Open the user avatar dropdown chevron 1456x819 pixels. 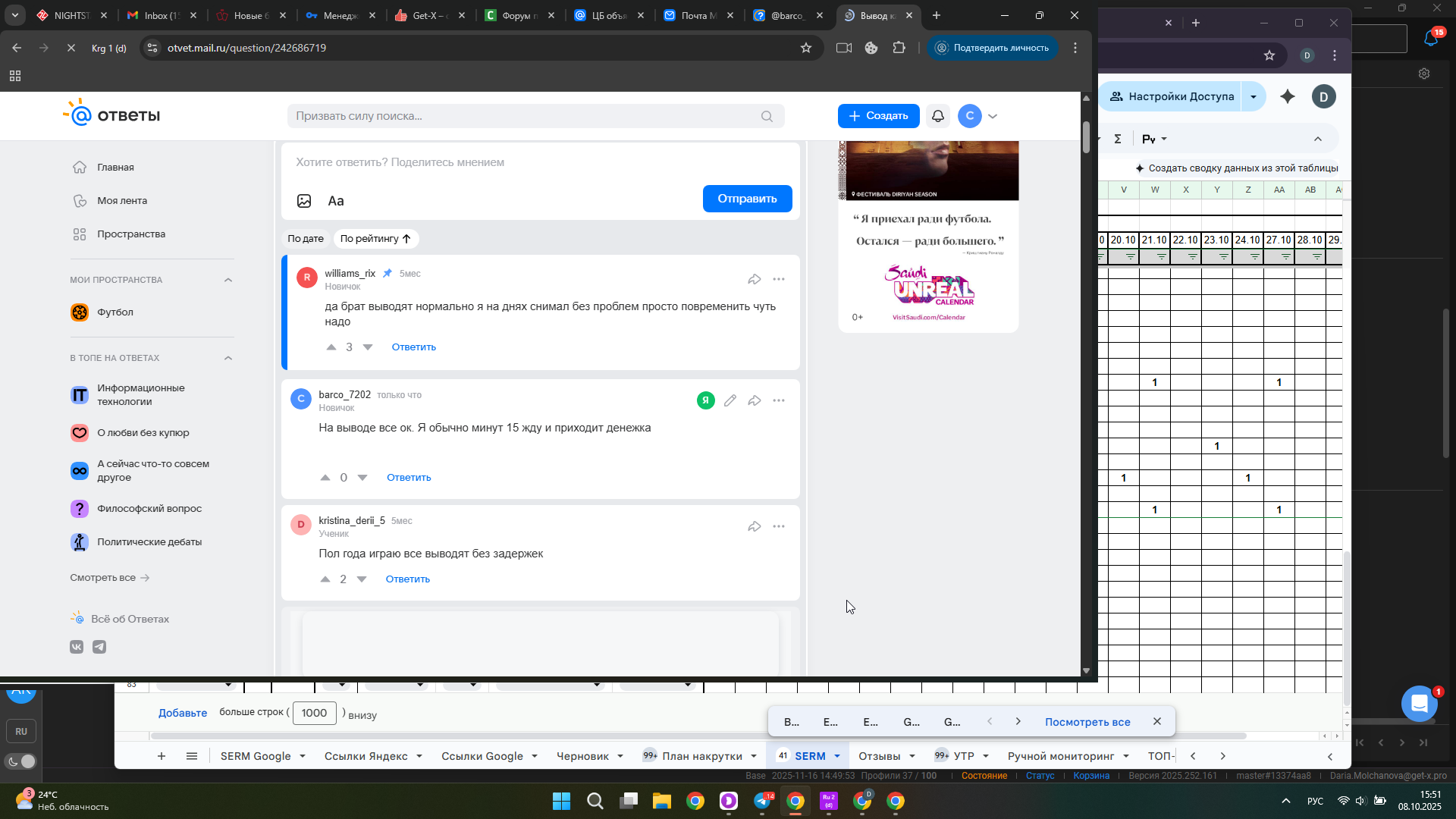993,116
